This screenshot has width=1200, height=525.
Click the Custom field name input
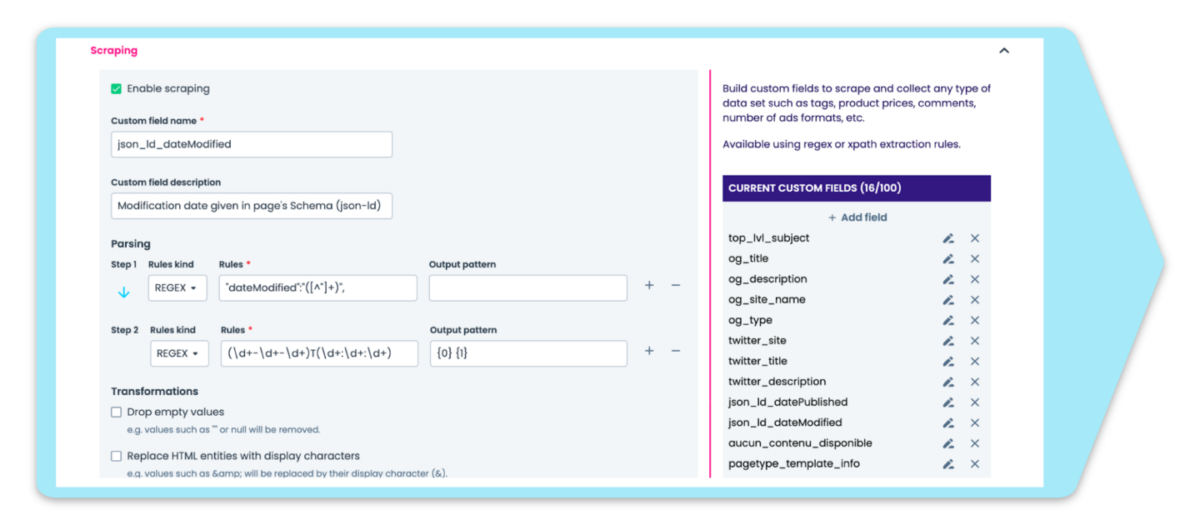pyautogui.click(x=251, y=144)
